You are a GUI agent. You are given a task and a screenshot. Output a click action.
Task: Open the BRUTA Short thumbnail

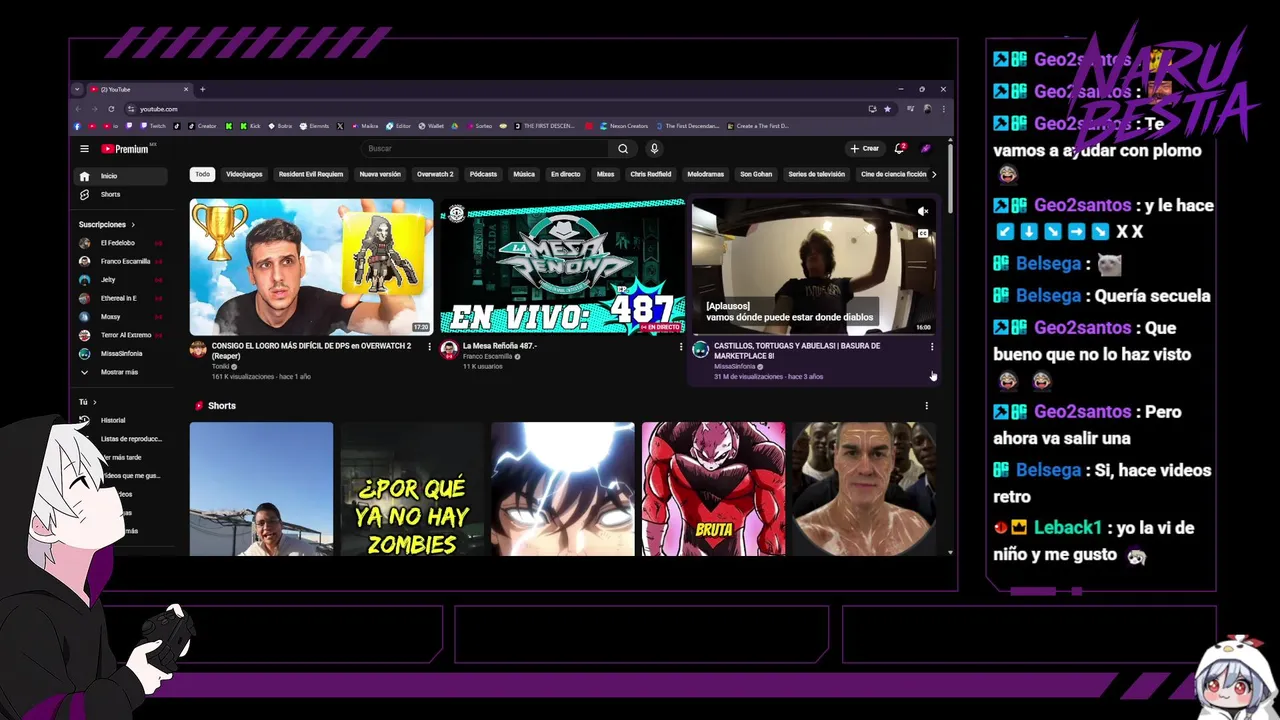(x=713, y=489)
